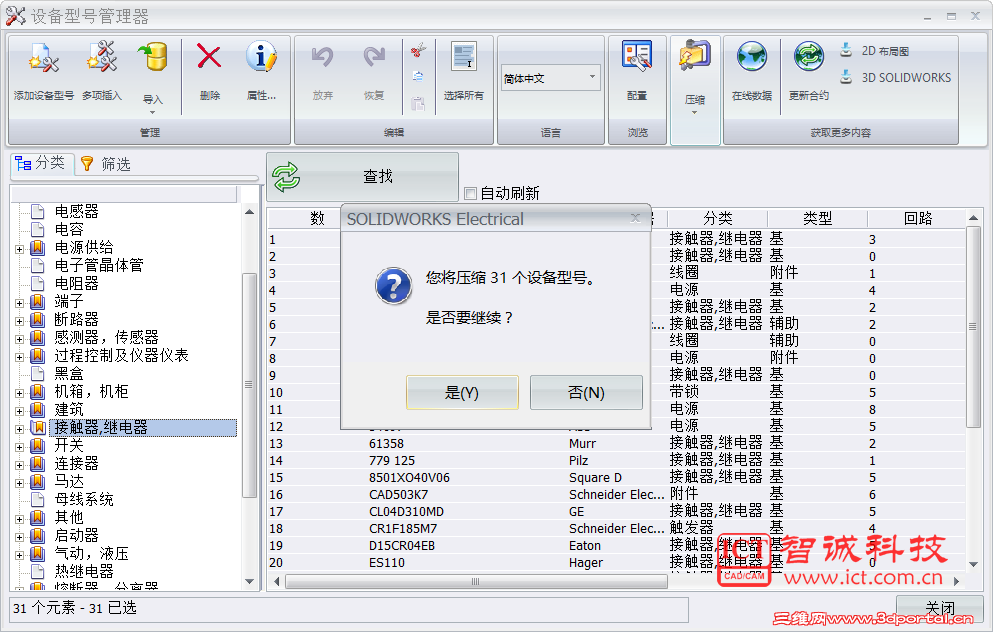993x632 pixels.
Task: Sort by the 分类 column header
Action: (718, 218)
